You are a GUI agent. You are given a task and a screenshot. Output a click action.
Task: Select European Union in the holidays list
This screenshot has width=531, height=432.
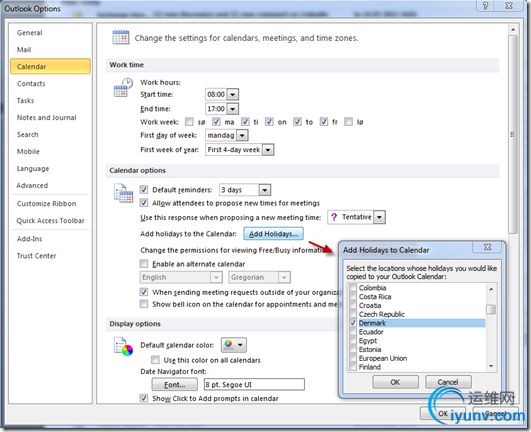coord(383,358)
